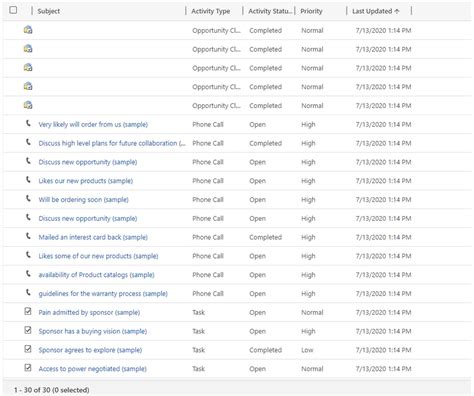Click Task type in Access to power negotiated row

pos(199,369)
